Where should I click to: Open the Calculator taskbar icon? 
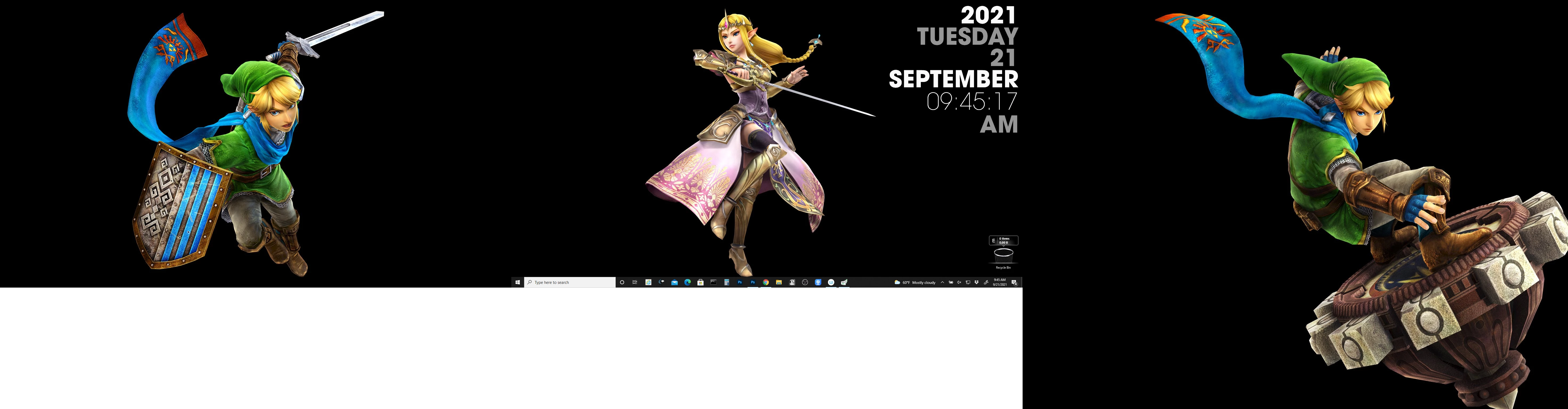pos(727,283)
